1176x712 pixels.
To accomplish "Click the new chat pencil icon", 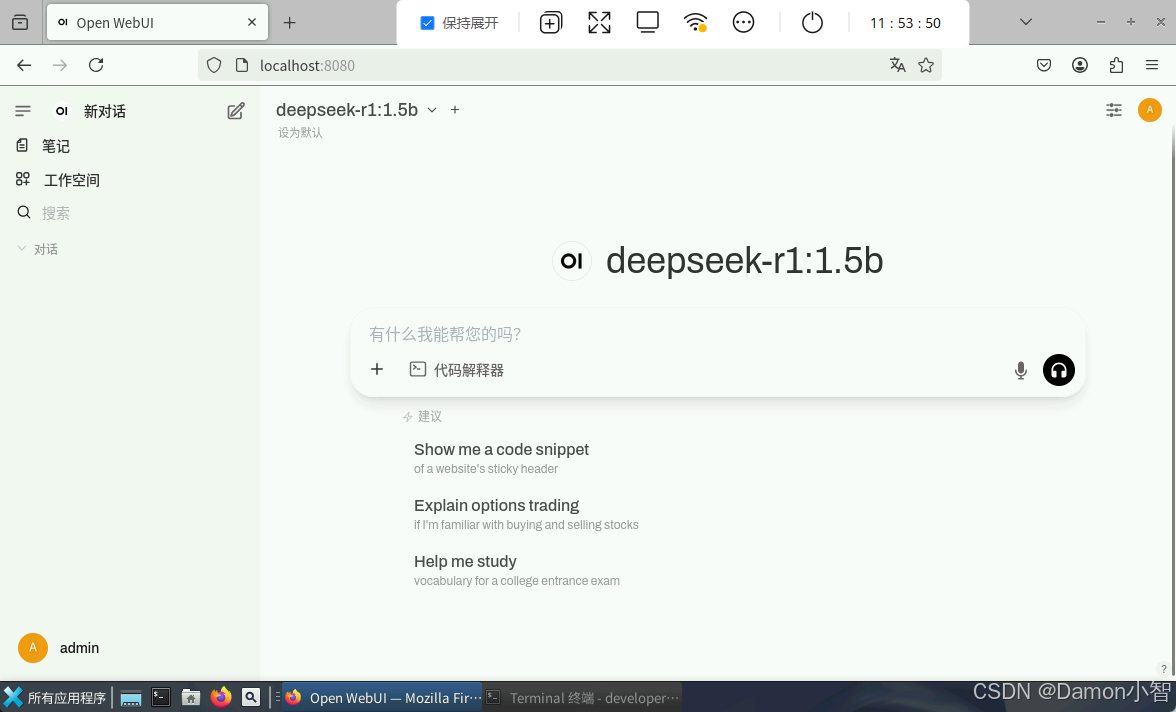I will point(236,111).
